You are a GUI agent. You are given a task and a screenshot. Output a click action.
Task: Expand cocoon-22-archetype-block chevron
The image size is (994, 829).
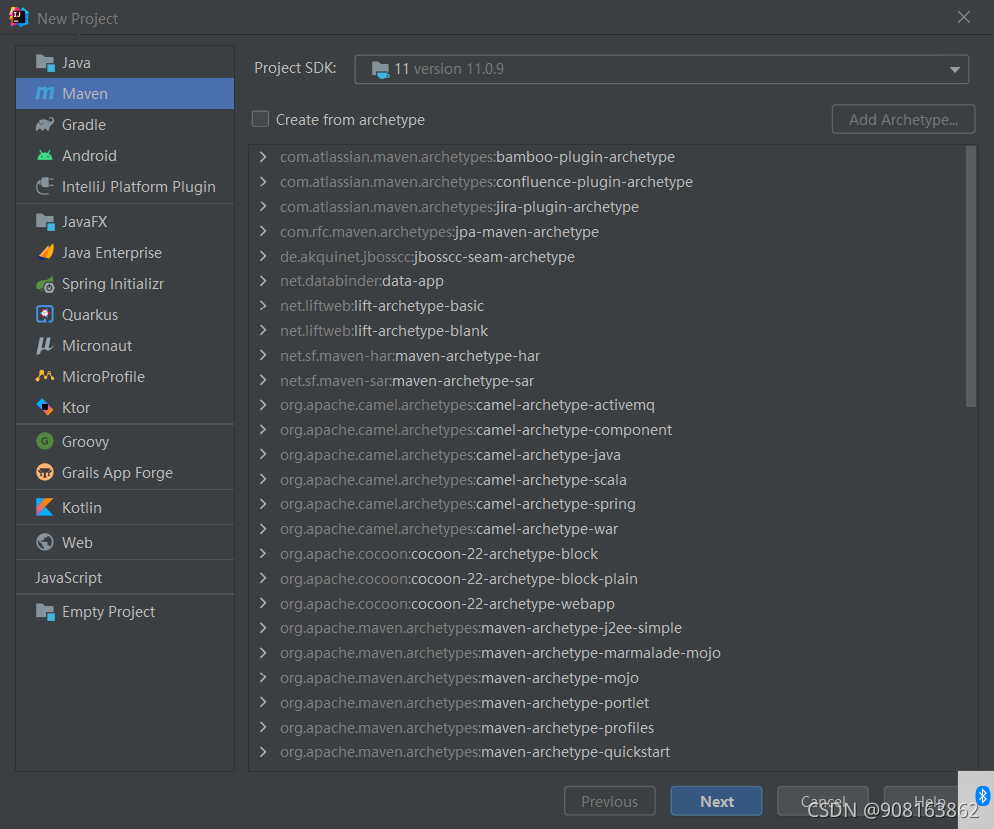coord(263,553)
